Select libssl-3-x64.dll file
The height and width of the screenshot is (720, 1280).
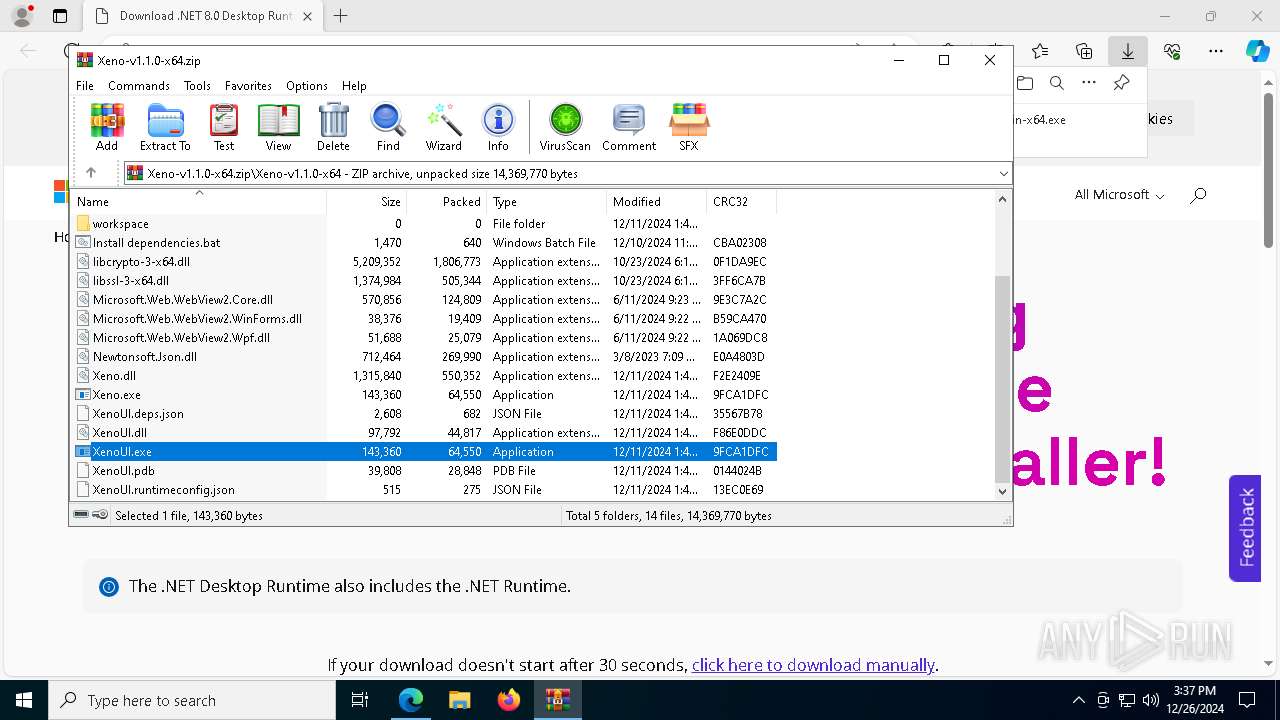(130, 281)
